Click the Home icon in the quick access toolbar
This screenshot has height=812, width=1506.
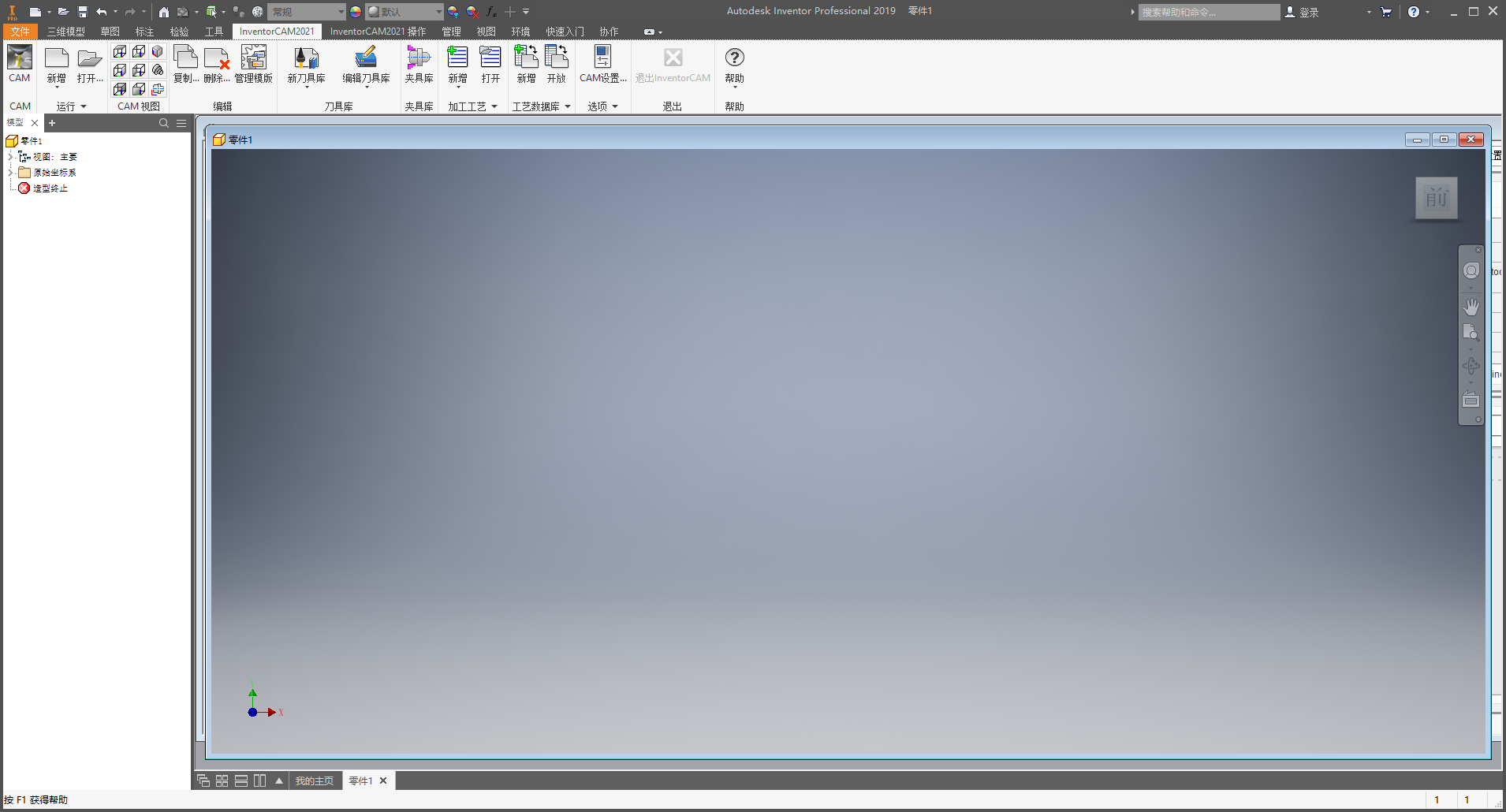tap(163, 12)
